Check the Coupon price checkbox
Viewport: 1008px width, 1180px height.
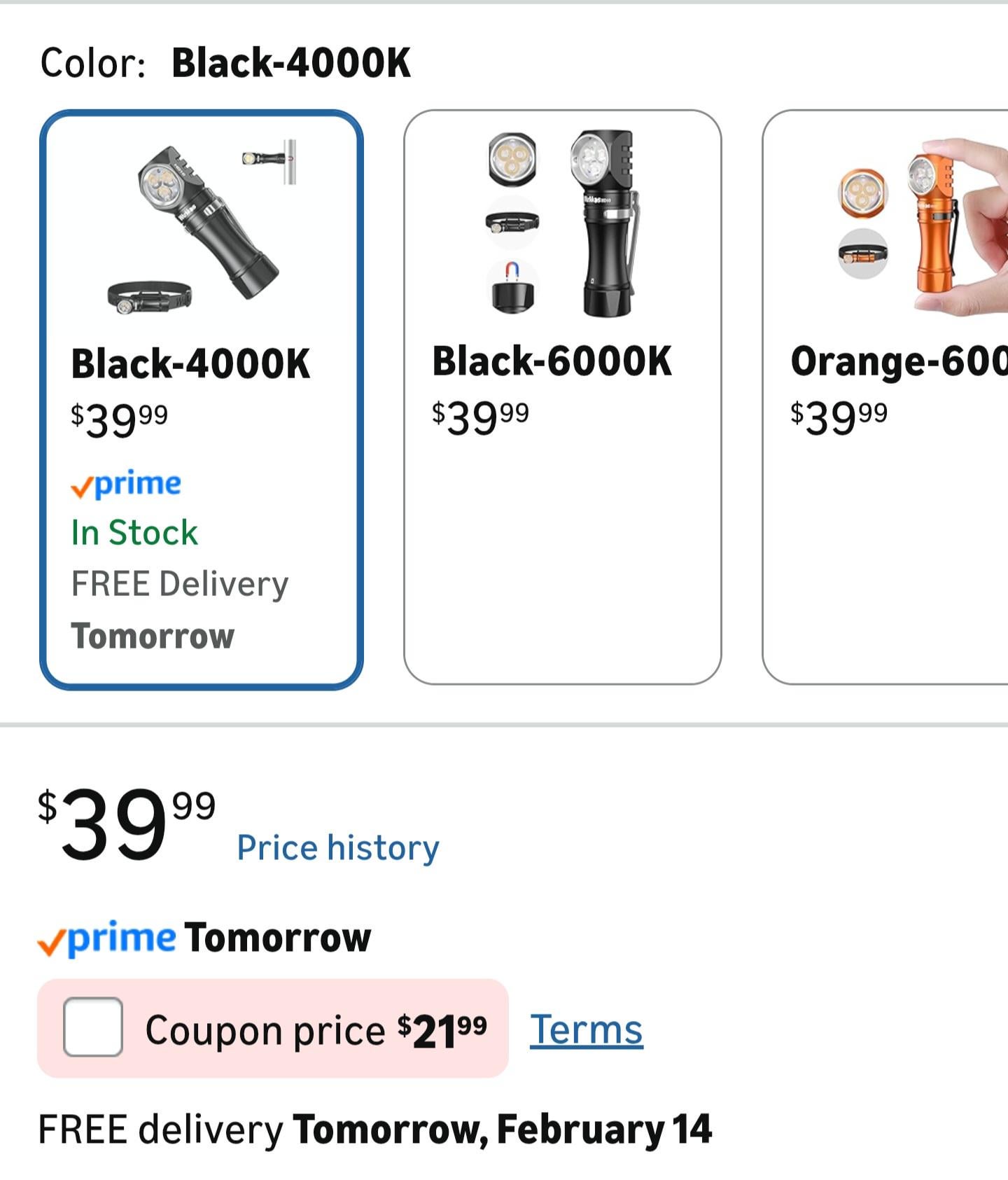pos(92,1027)
